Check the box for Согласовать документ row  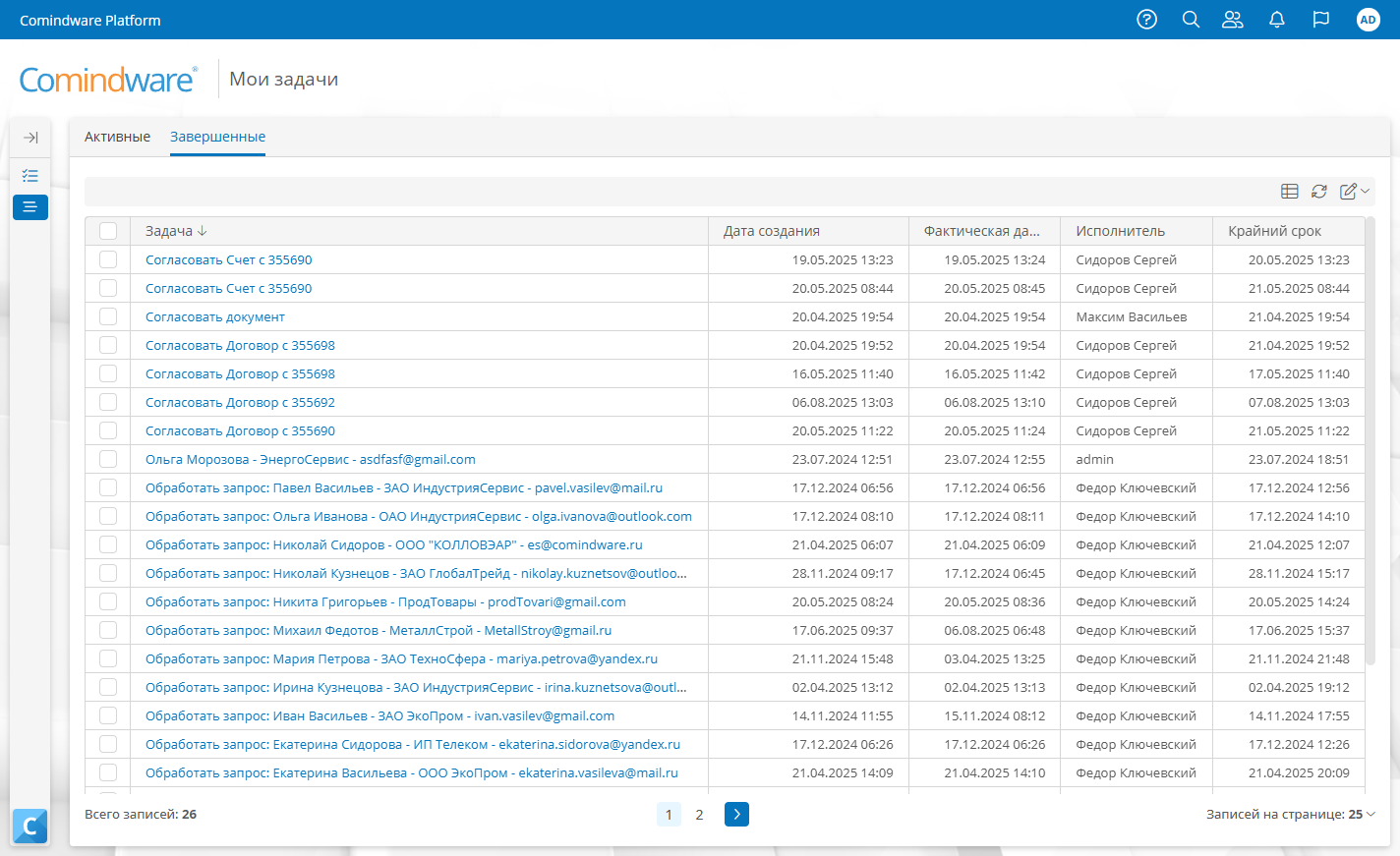[x=108, y=316]
